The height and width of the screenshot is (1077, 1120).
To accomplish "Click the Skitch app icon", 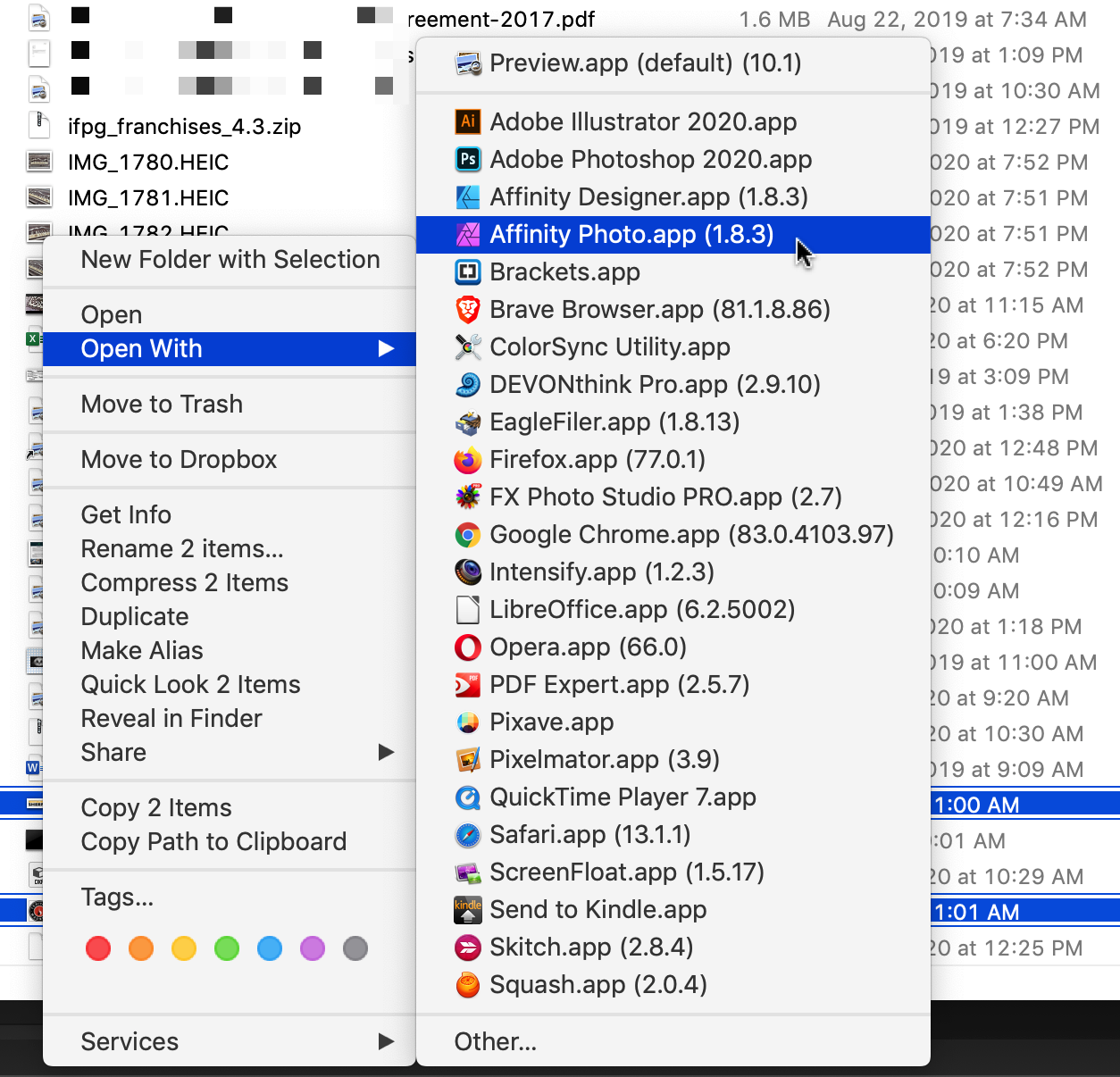I will pos(468,948).
